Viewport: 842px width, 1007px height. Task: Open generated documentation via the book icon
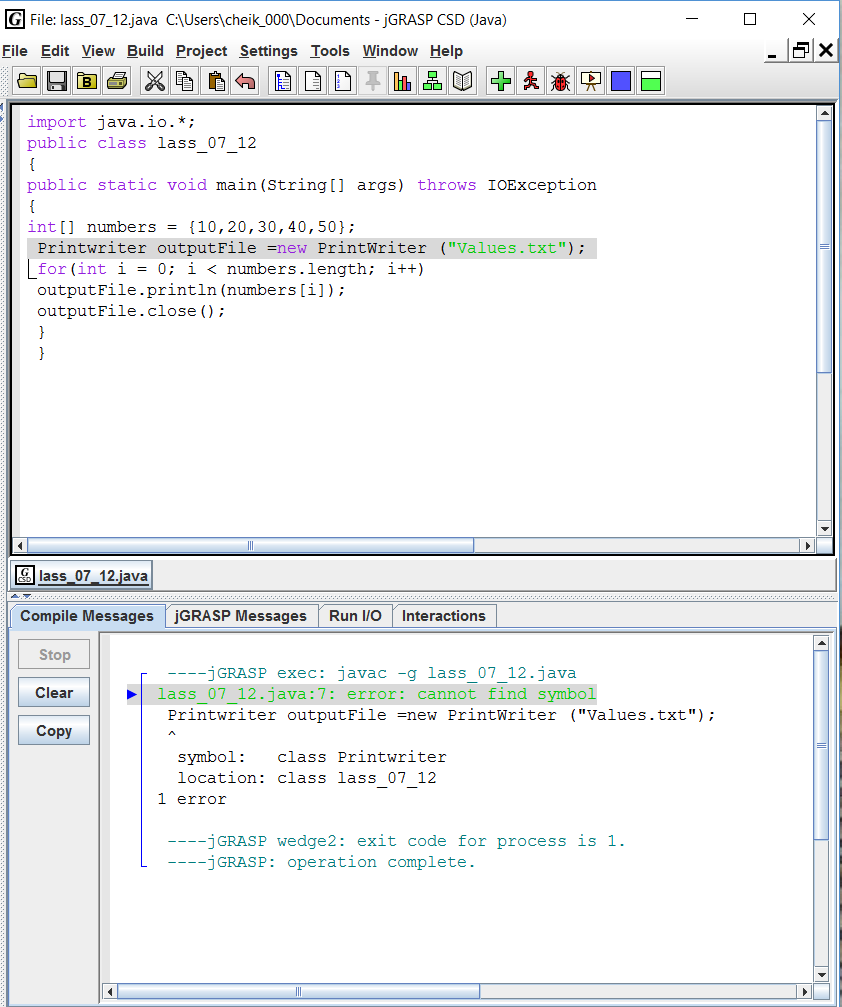click(462, 81)
